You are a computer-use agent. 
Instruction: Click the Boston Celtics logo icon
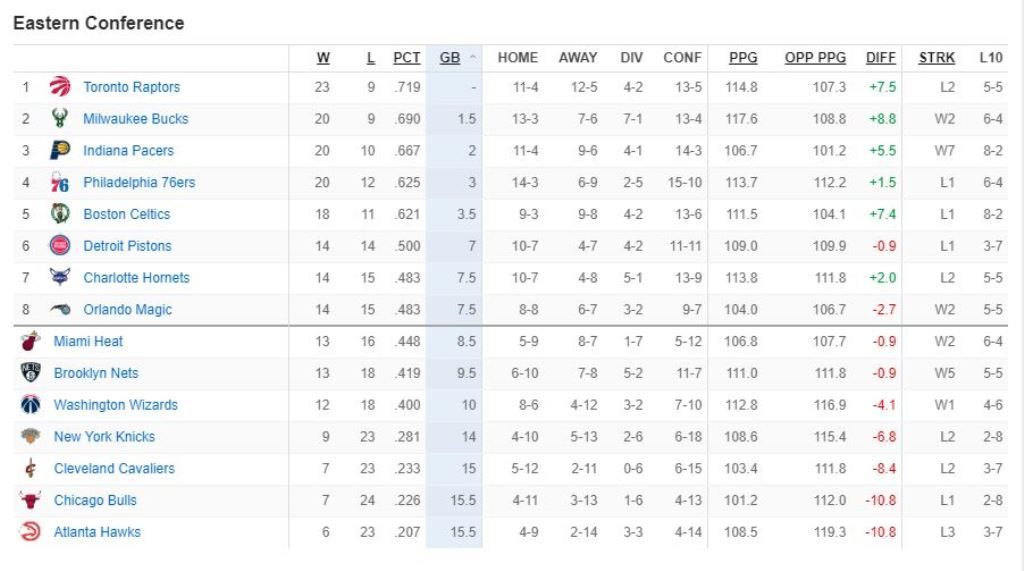pos(60,214)
